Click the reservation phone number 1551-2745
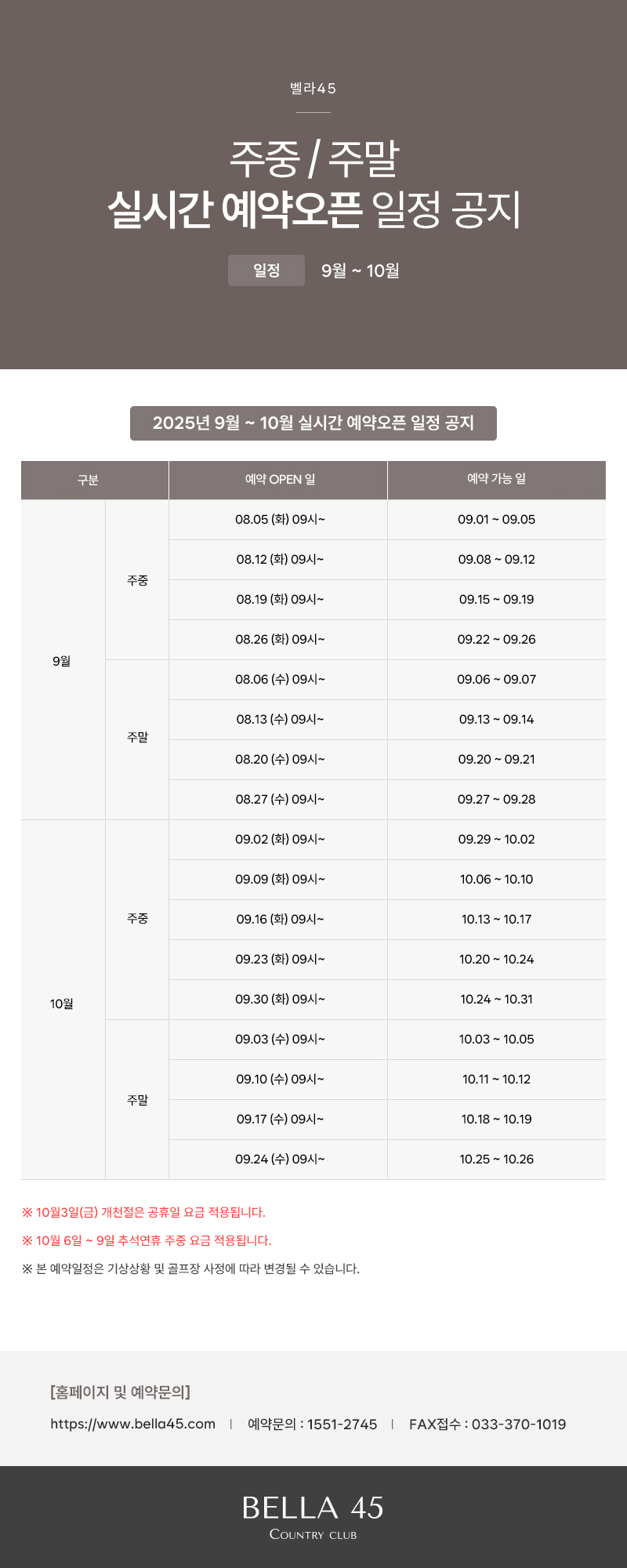Screen dimensions: 627x1568 [342, 1425]
